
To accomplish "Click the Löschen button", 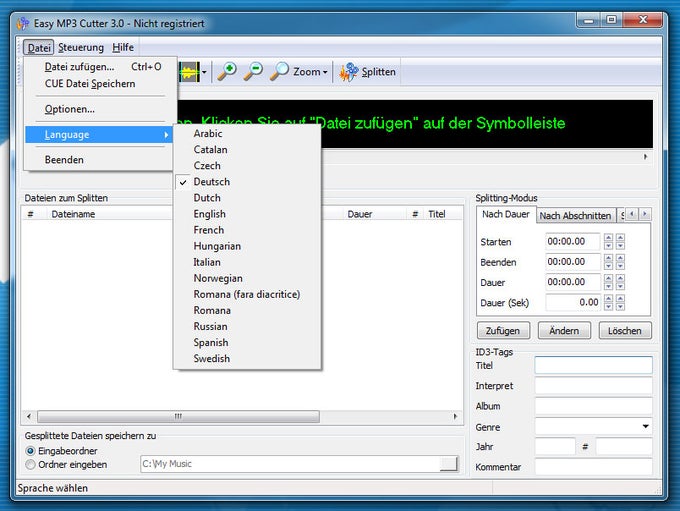I will click(x=625, y=331).
